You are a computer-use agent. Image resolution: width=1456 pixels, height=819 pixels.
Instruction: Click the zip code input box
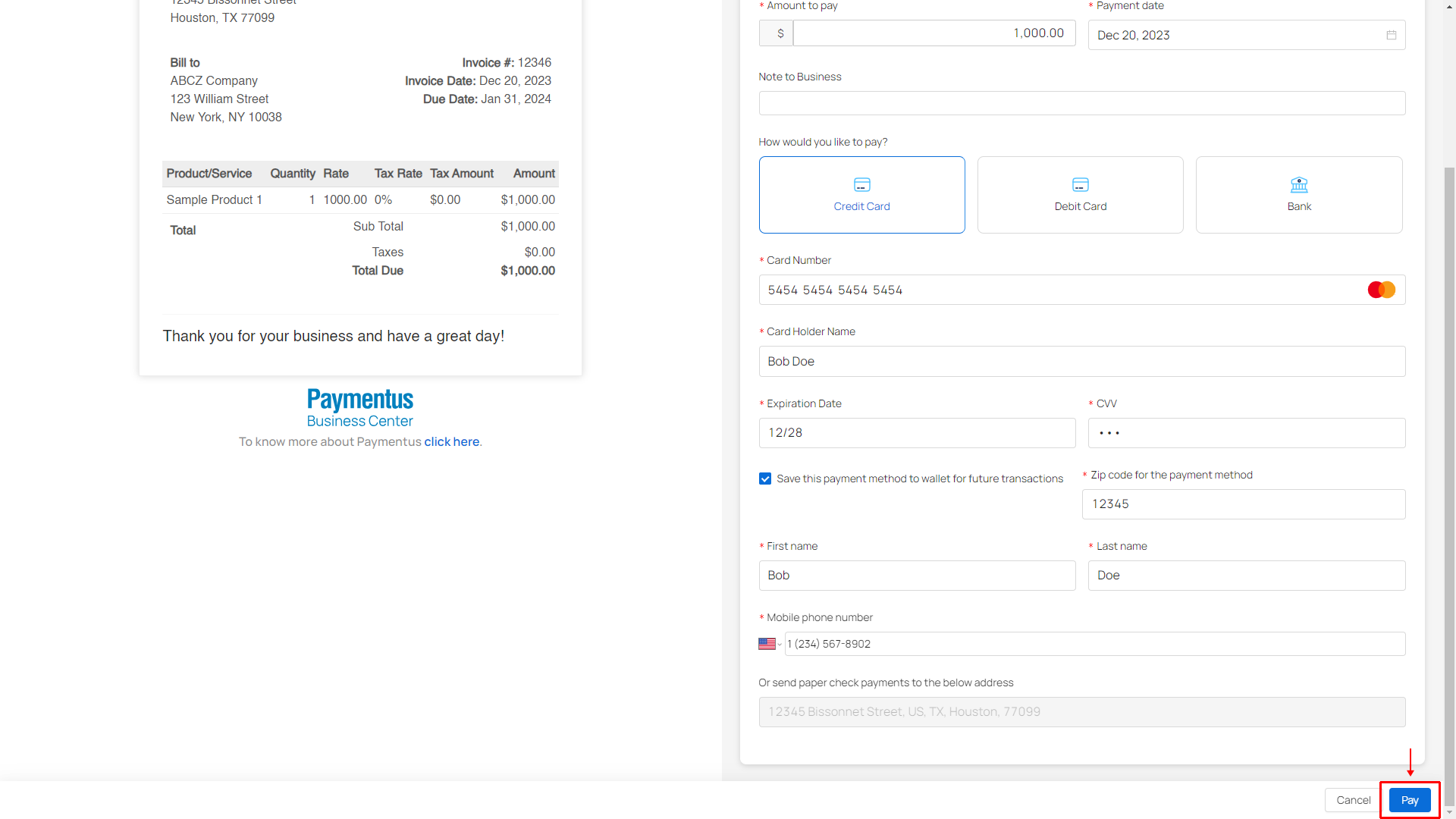[x=1243, y=504]
